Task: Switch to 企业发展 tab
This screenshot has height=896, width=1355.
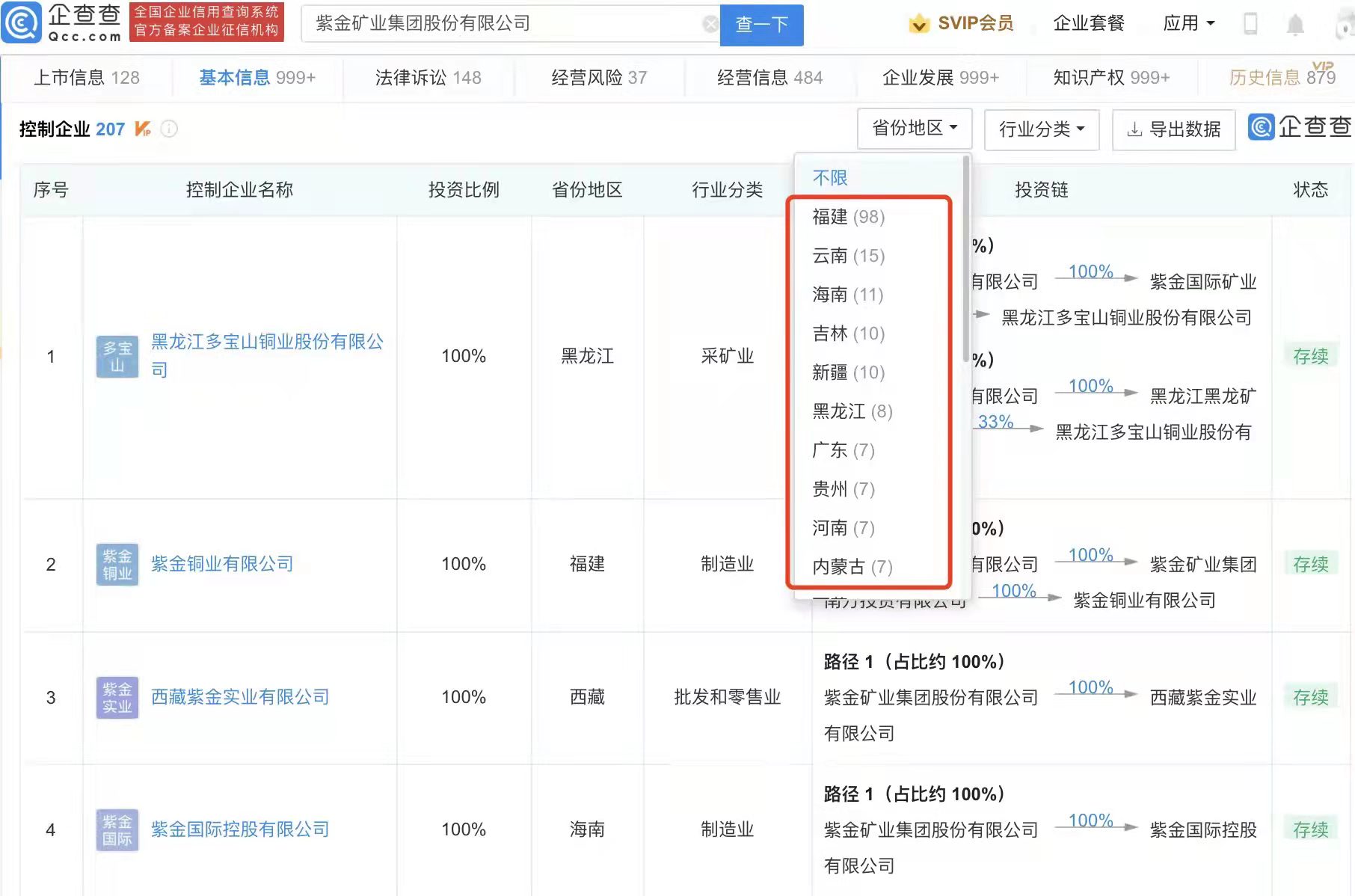Action: [941, 78]
